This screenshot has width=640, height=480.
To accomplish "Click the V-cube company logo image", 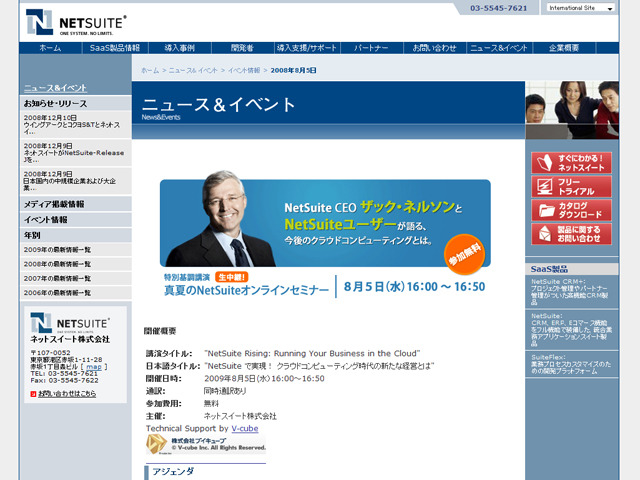I will (206, 444).
